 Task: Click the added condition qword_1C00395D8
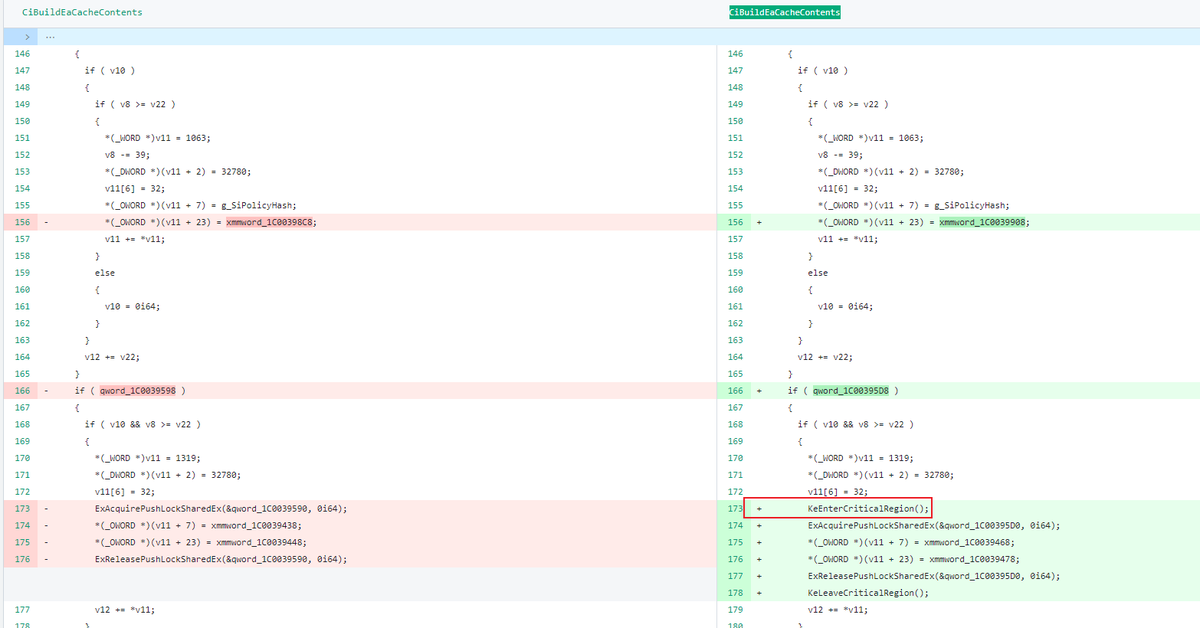850,390
